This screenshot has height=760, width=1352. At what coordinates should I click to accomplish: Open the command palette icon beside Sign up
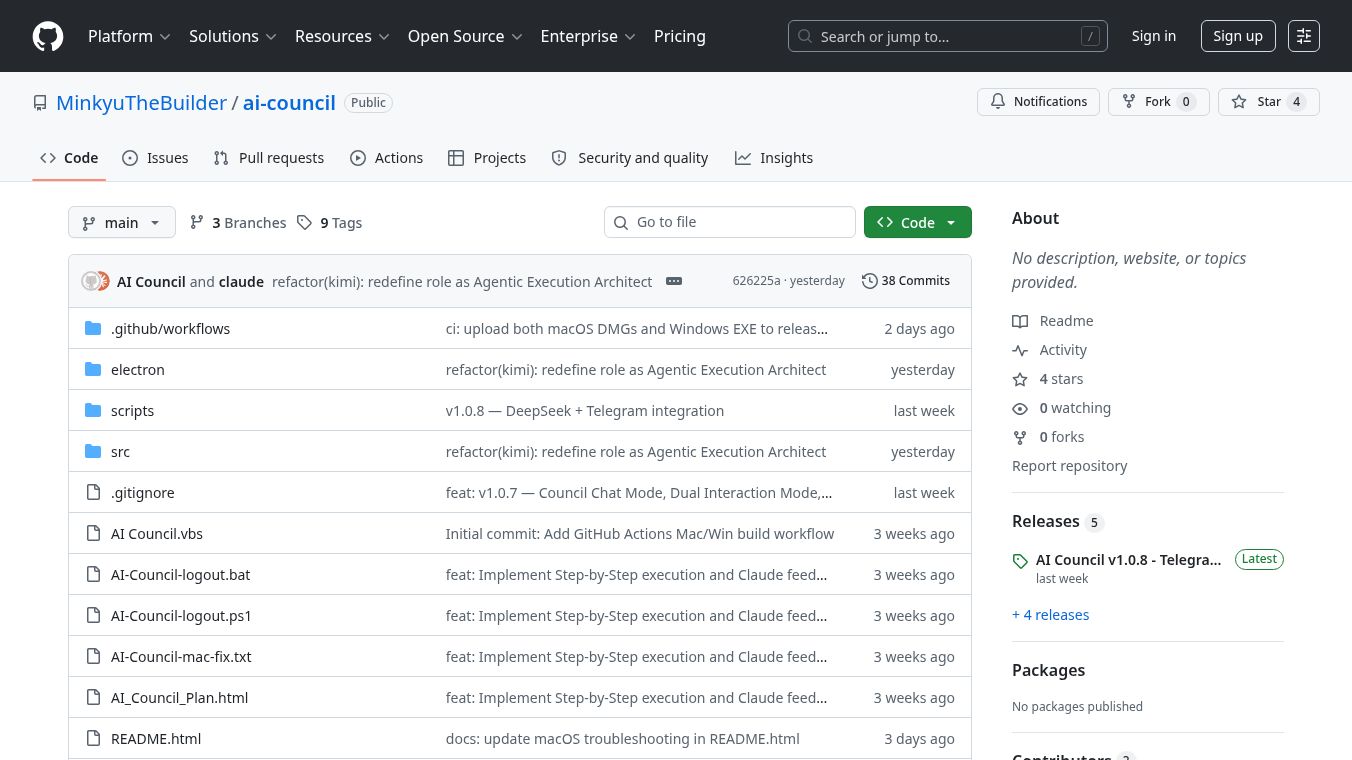(x=1304, y=36)
